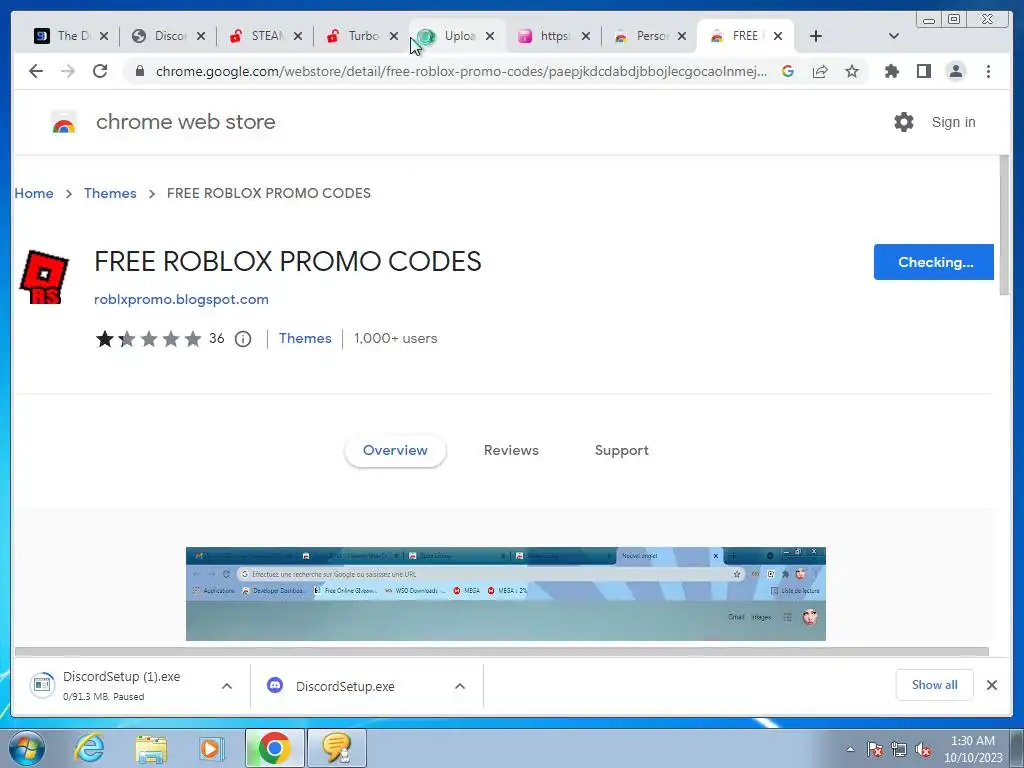Click Show all downloads button
1024x768 pixels.
point(935,685)
